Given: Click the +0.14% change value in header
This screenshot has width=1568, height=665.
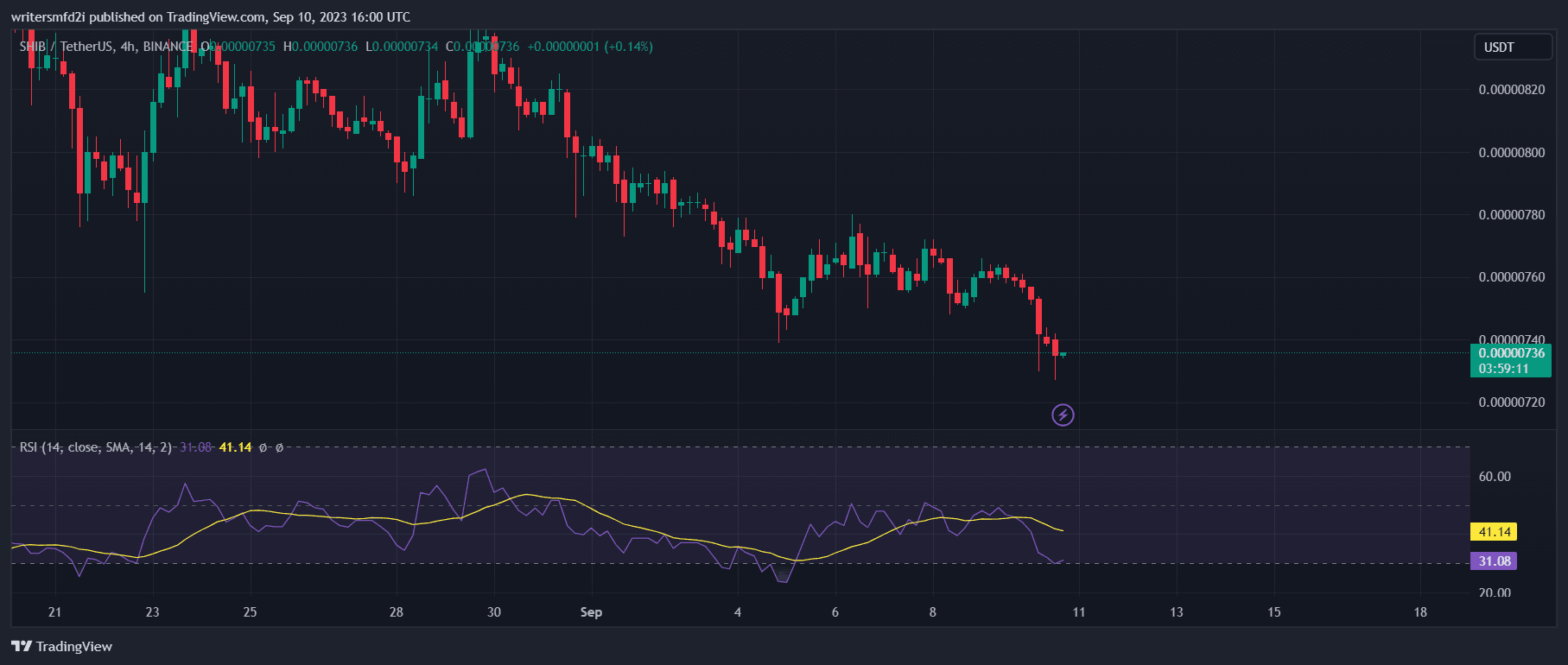Looking at the screenshot, I should click(x=628, y=47).
